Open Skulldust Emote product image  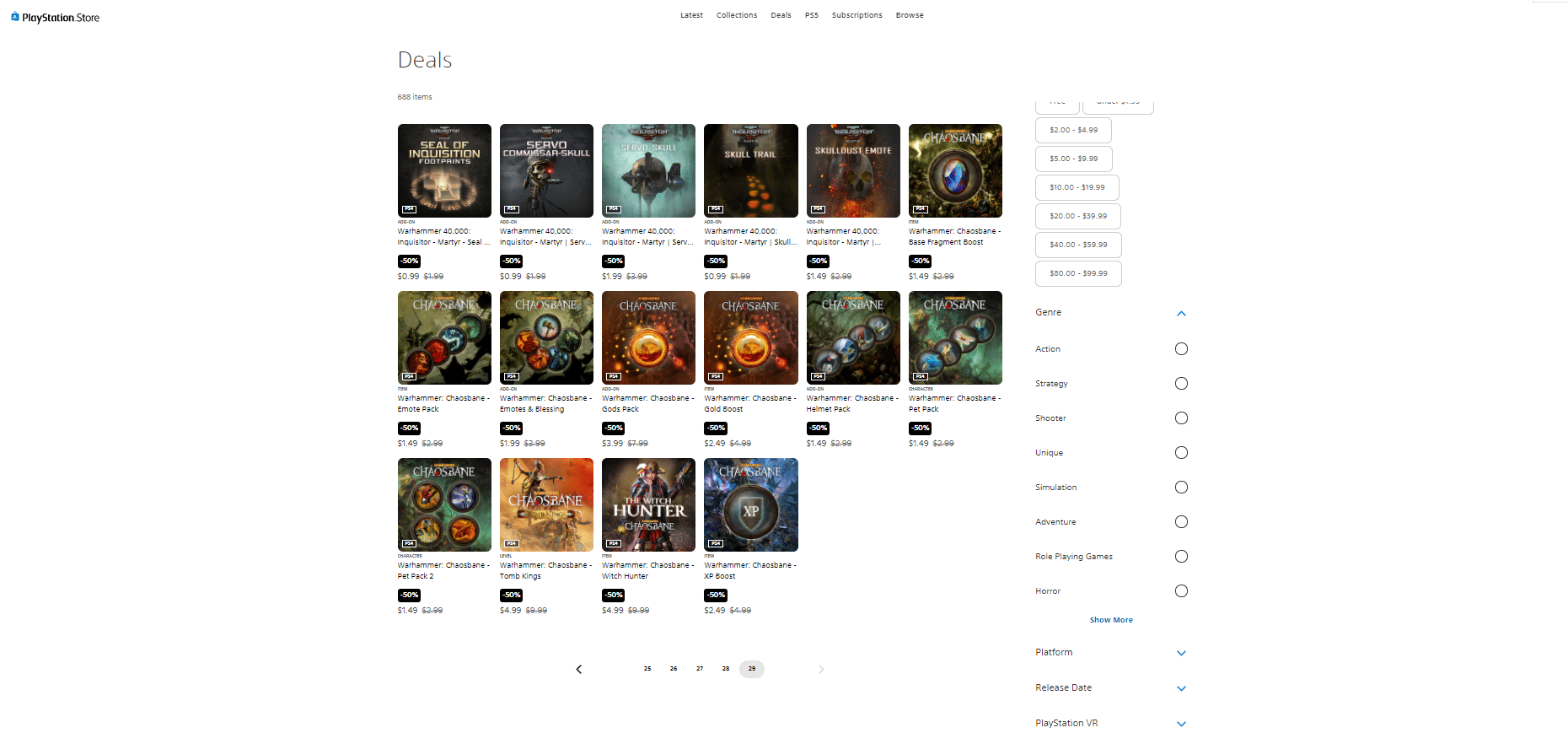click(852, 170)
